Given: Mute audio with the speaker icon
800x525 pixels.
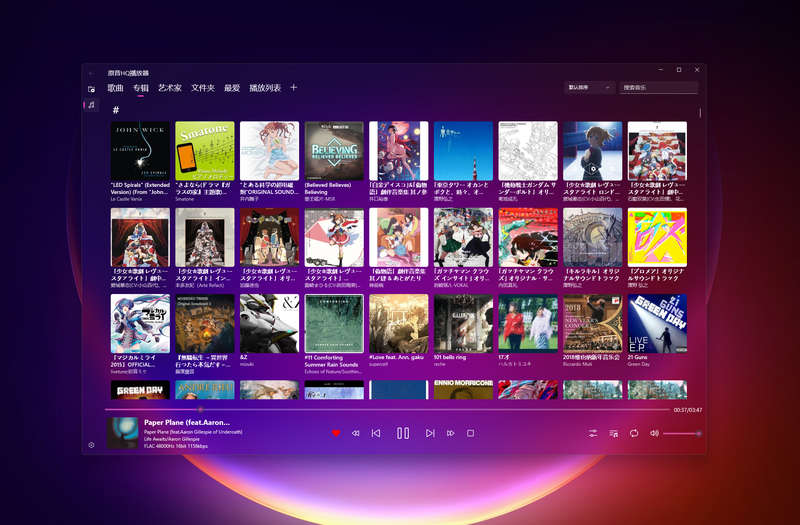Looking at the screenshot, I should point(654,433).
